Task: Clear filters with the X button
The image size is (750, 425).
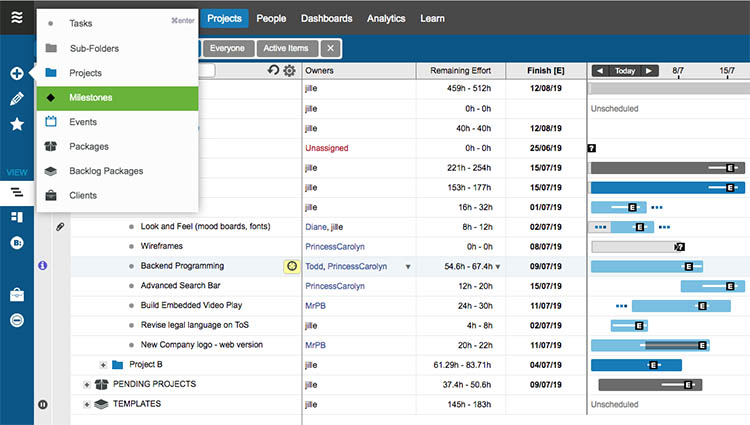Action: (331, 48)
